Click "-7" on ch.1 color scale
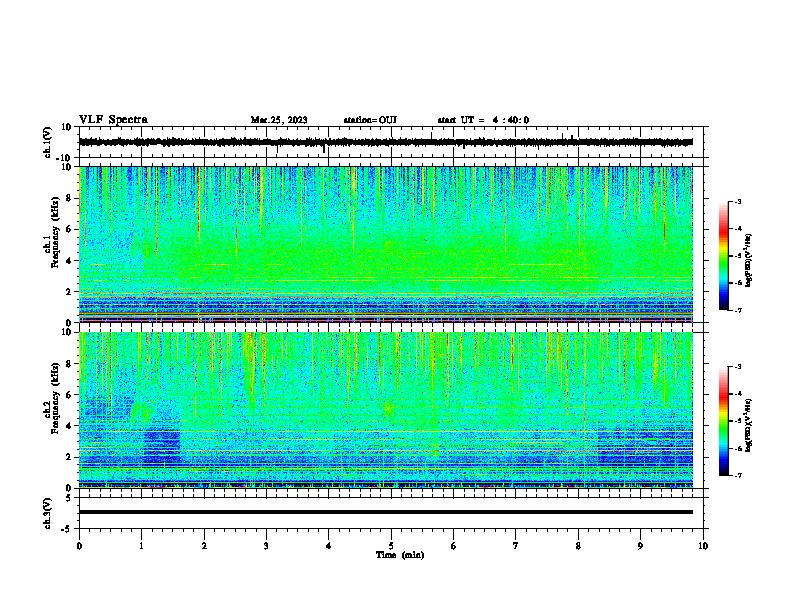 [x=737, y=310]
